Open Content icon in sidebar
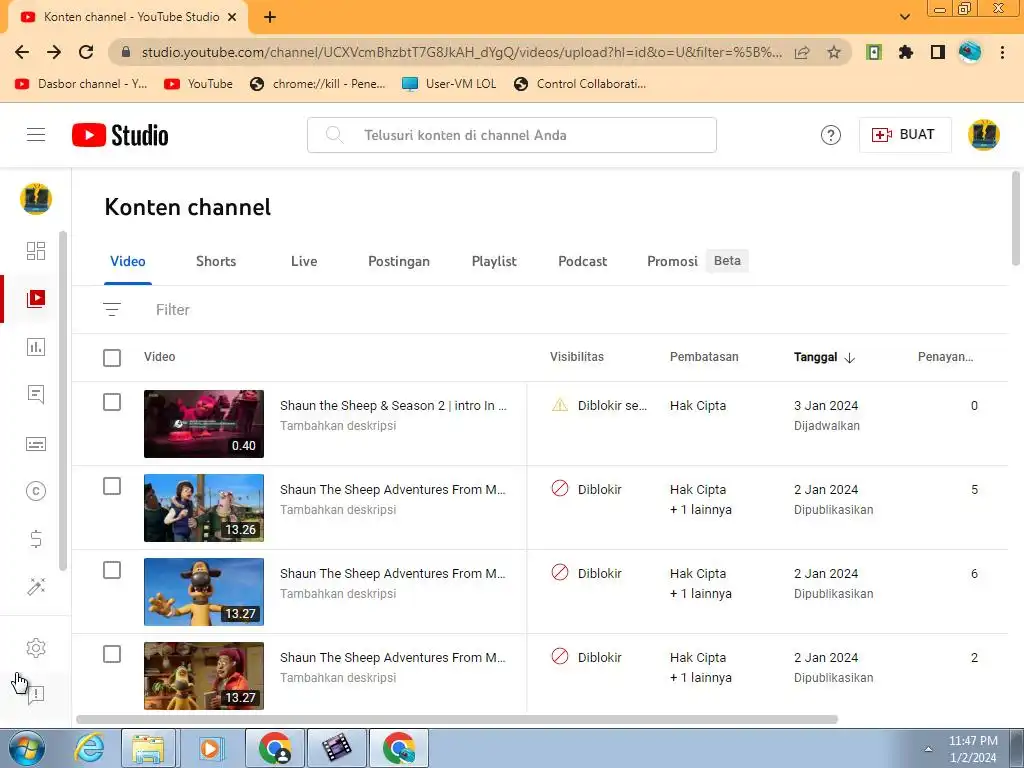Image resolution: width=1024 pixels, height=768 pixels. point(36,298)
